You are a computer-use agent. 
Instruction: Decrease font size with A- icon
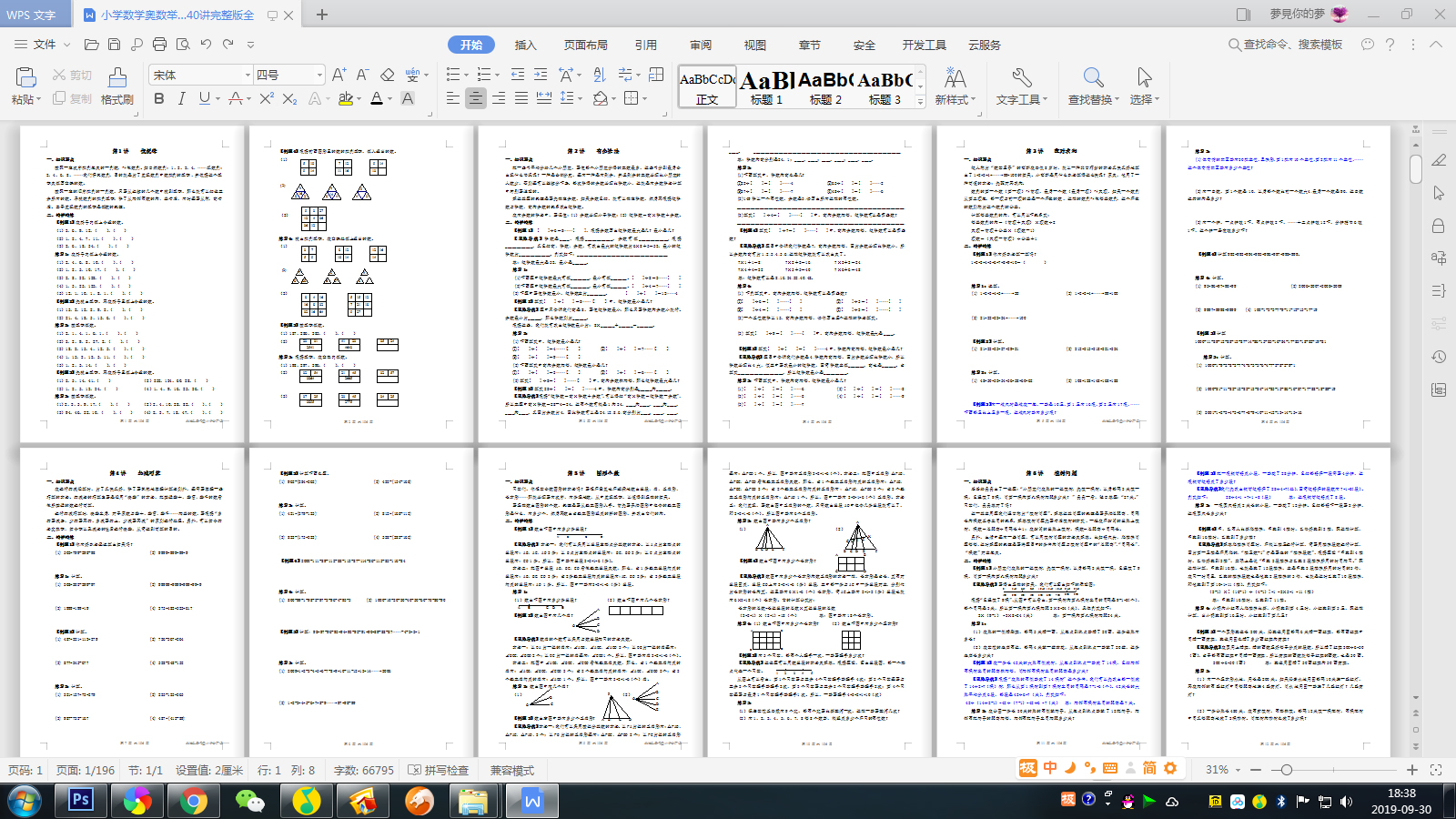pyautogui.click(x=362, y=75)
